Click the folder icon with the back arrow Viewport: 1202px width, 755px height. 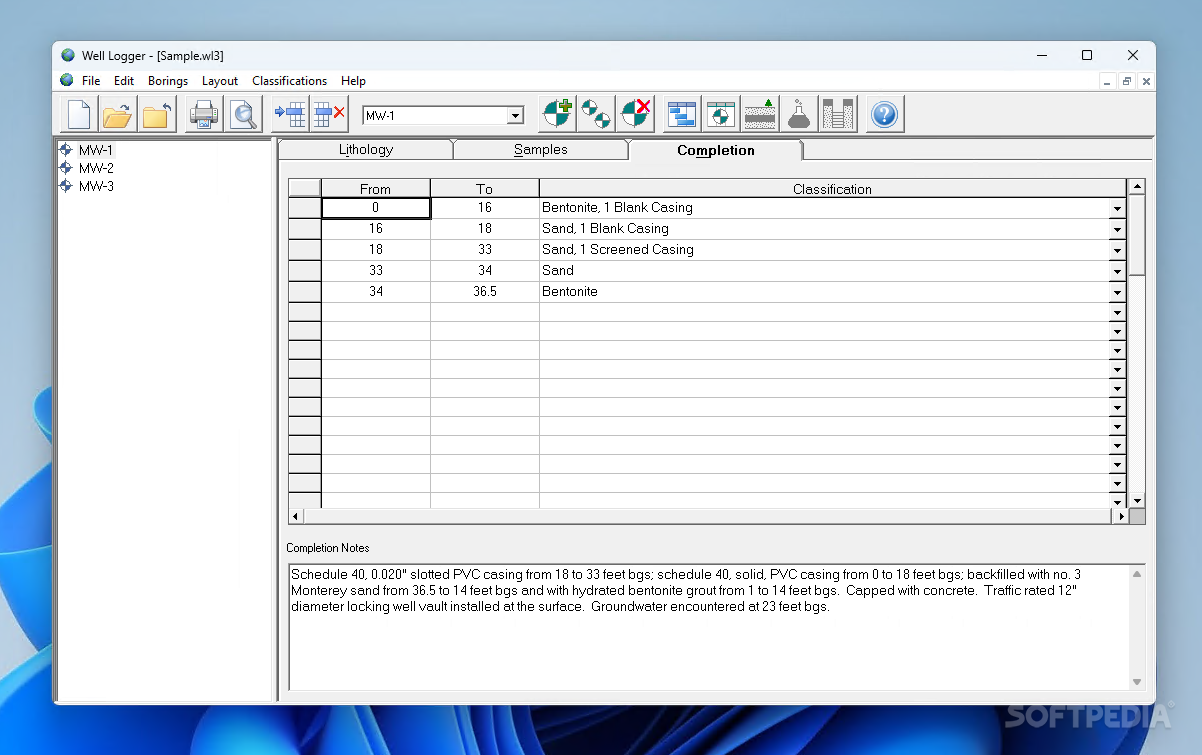157,115
